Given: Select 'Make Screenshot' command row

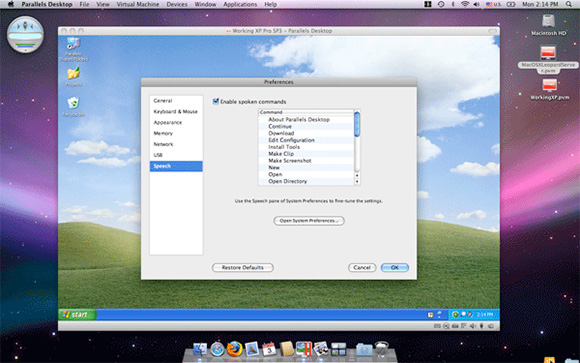Looking at the screenshot, I should [x=306, y=161].
